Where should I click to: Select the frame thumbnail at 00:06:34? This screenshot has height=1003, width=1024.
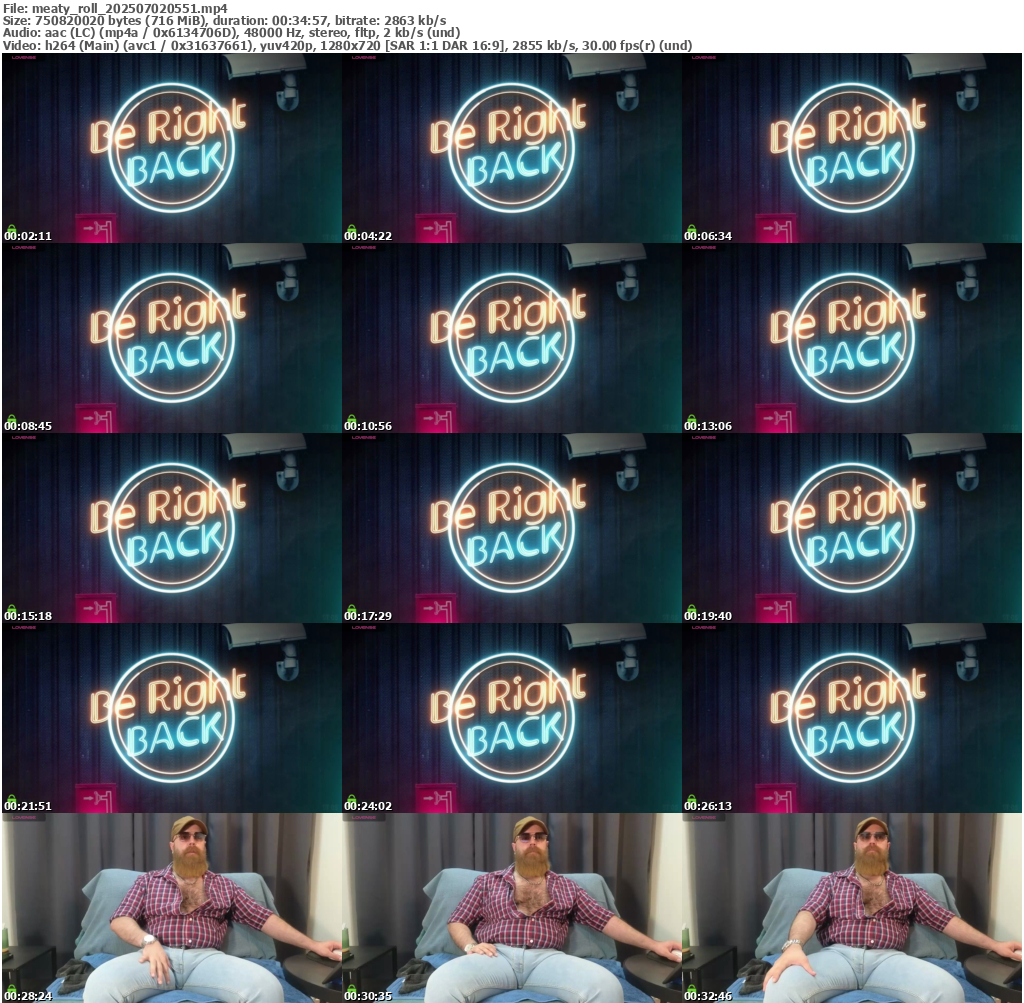[x=852, y=148]
